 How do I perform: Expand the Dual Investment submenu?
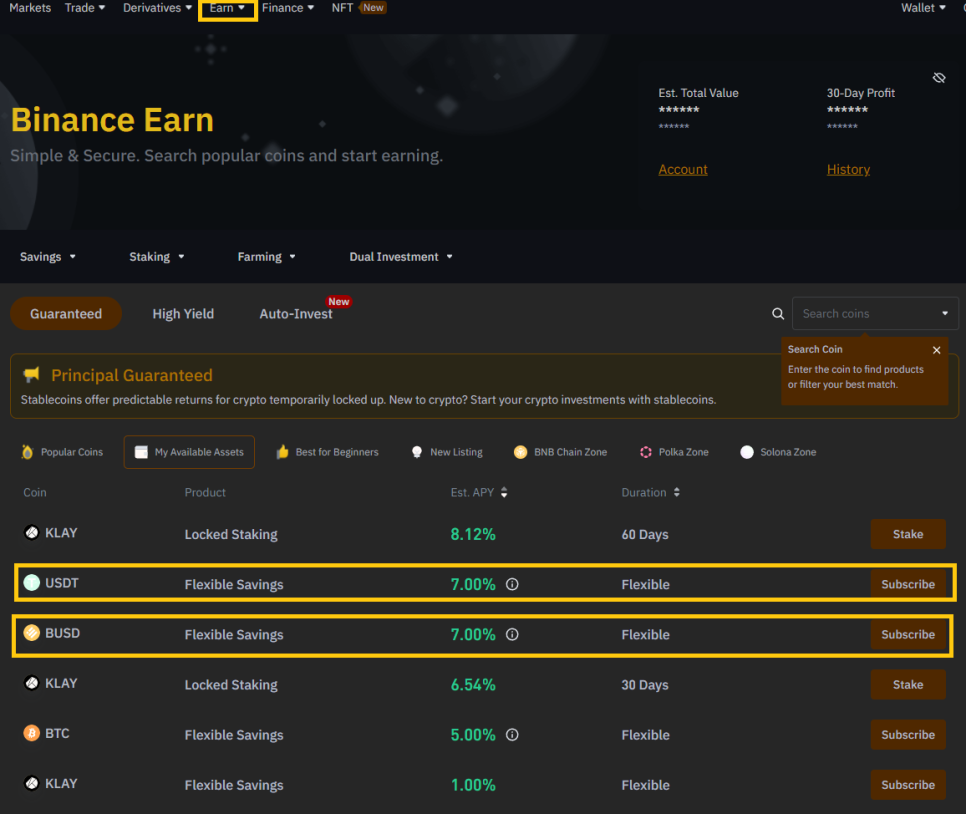tap(401, 256)
